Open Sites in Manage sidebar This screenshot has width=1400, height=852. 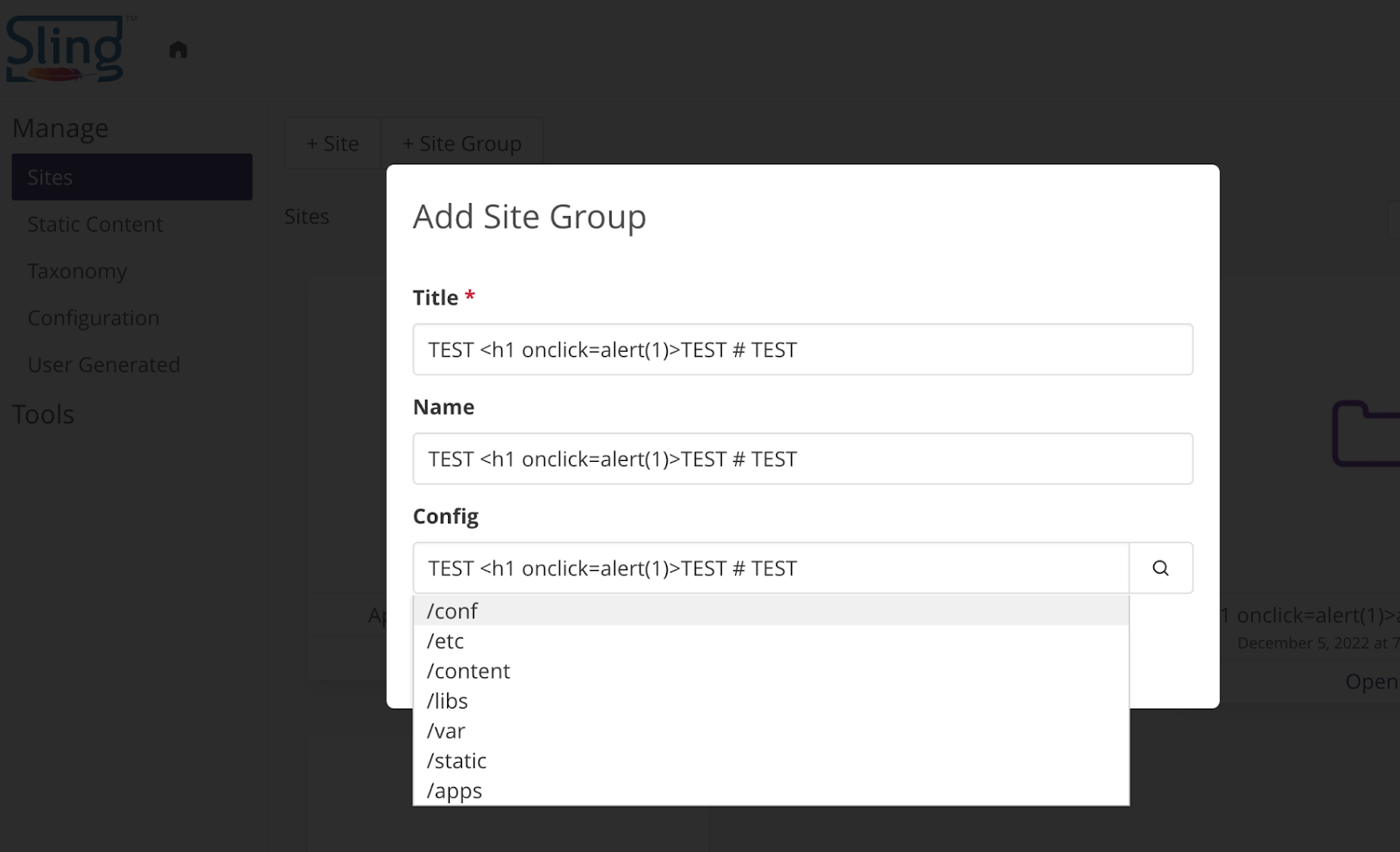[x=132, y=177]
